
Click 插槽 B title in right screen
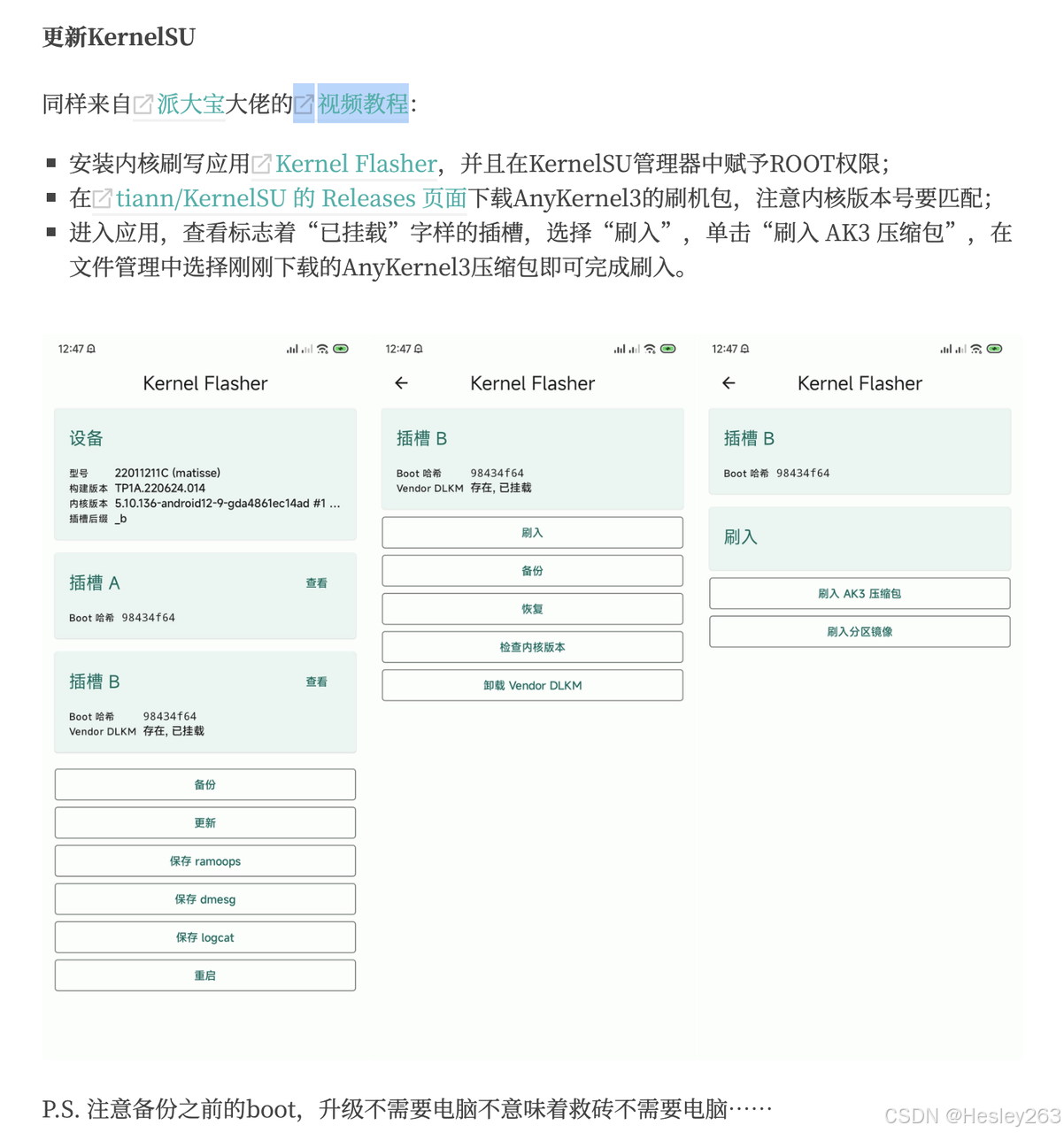tap(749, 438)
